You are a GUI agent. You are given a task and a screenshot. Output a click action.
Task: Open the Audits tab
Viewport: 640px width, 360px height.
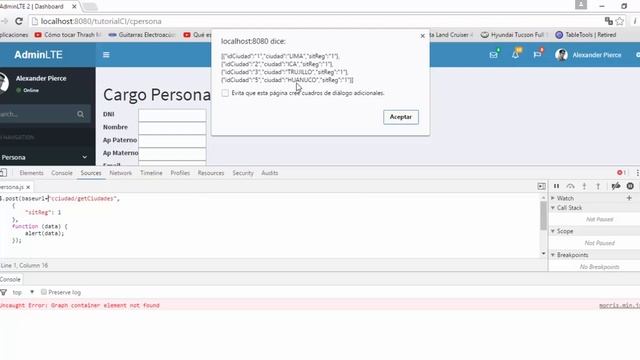tap(269, 173)
